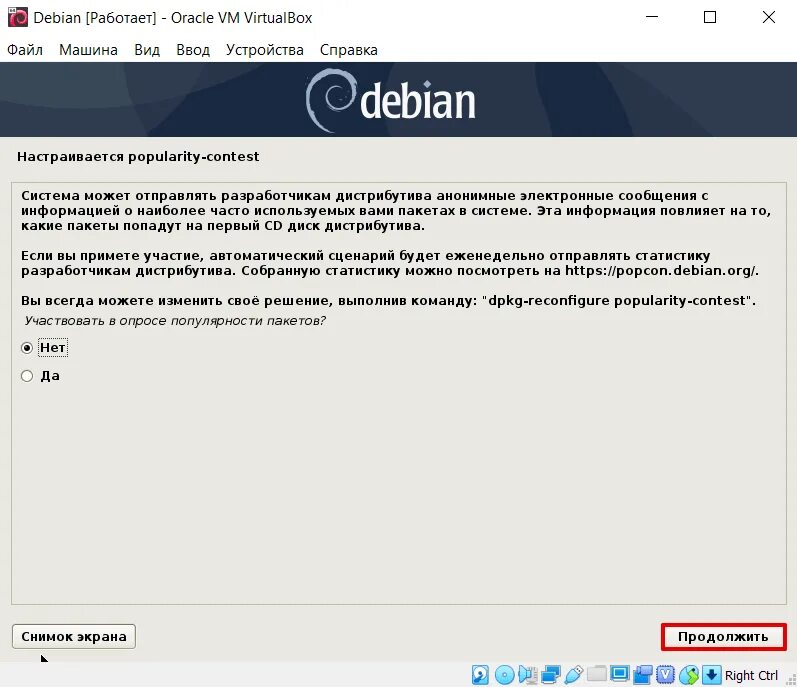
Task: Click the "Участвовать в опросе популярности пакетов?" question
Action: (x=175, y=321)
